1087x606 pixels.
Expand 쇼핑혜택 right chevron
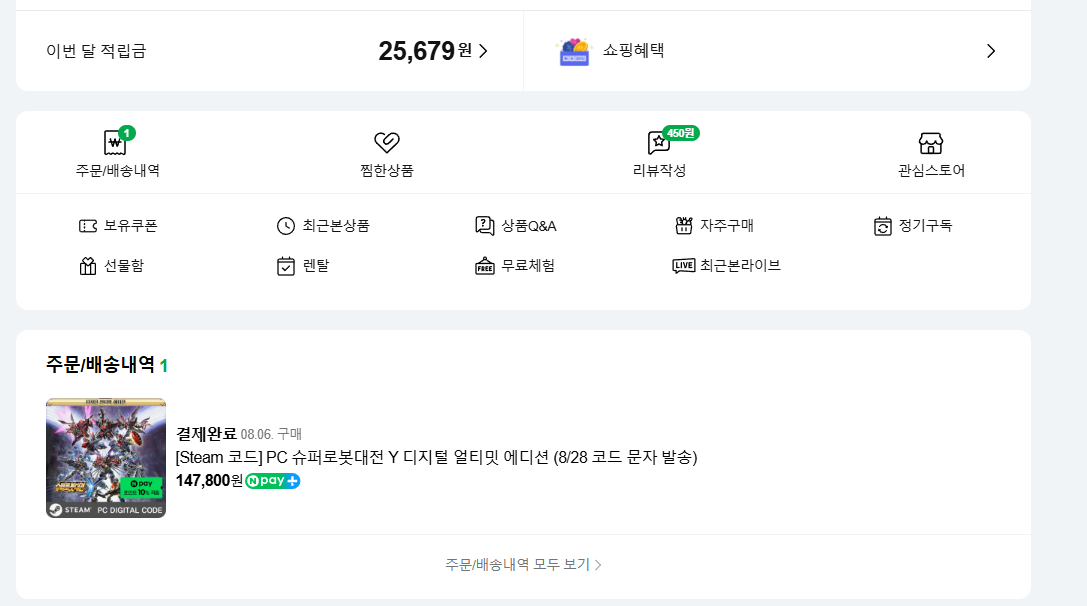coord(991,51)
